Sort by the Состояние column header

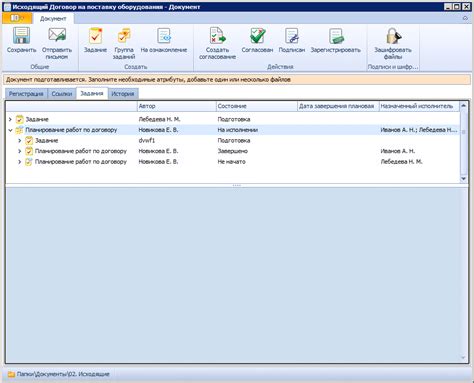pos(257,106)
